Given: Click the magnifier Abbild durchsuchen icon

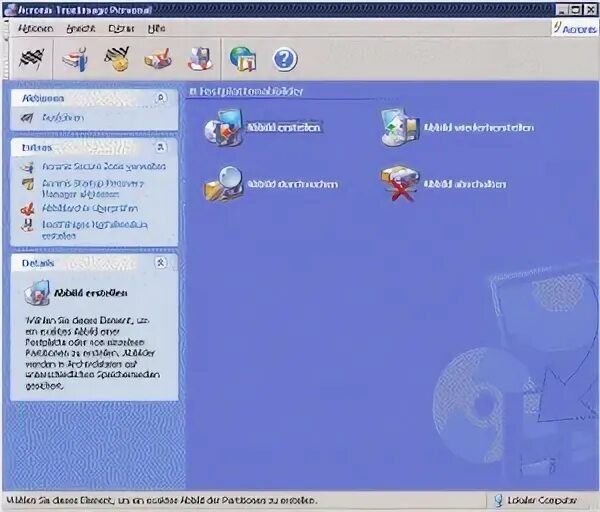Looking at the screenshot, I should pos(223,184).
